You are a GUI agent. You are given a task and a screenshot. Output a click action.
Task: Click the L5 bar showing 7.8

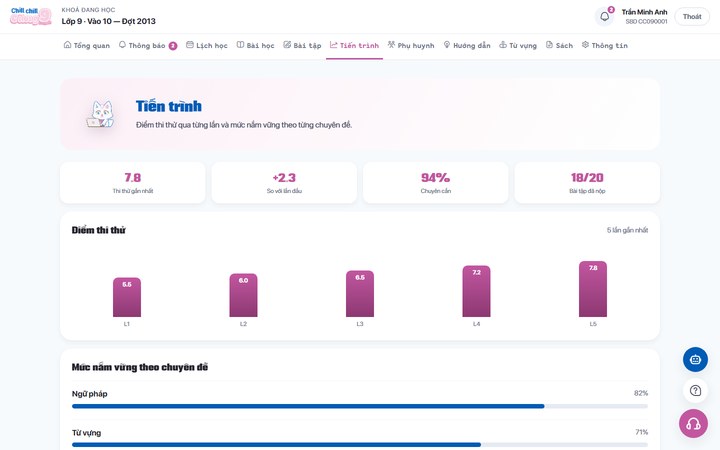[x=593, y=289]
